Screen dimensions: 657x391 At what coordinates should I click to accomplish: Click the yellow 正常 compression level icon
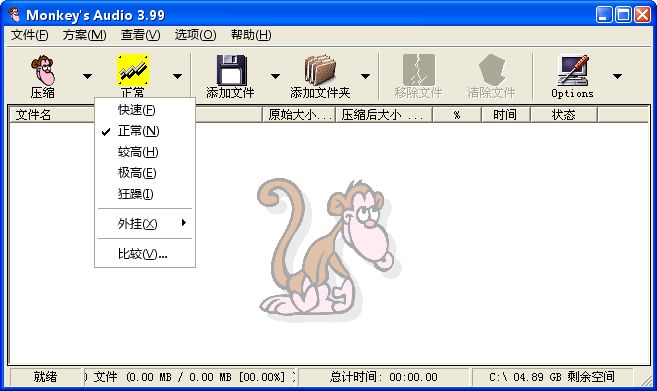pyautogui.click(x=133, y=70)
